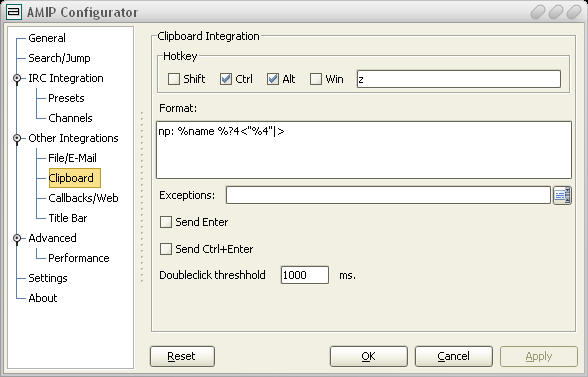The image size is (588, 377).
Task: Select IRC Integration in the tree
Action: pos(66,78)
